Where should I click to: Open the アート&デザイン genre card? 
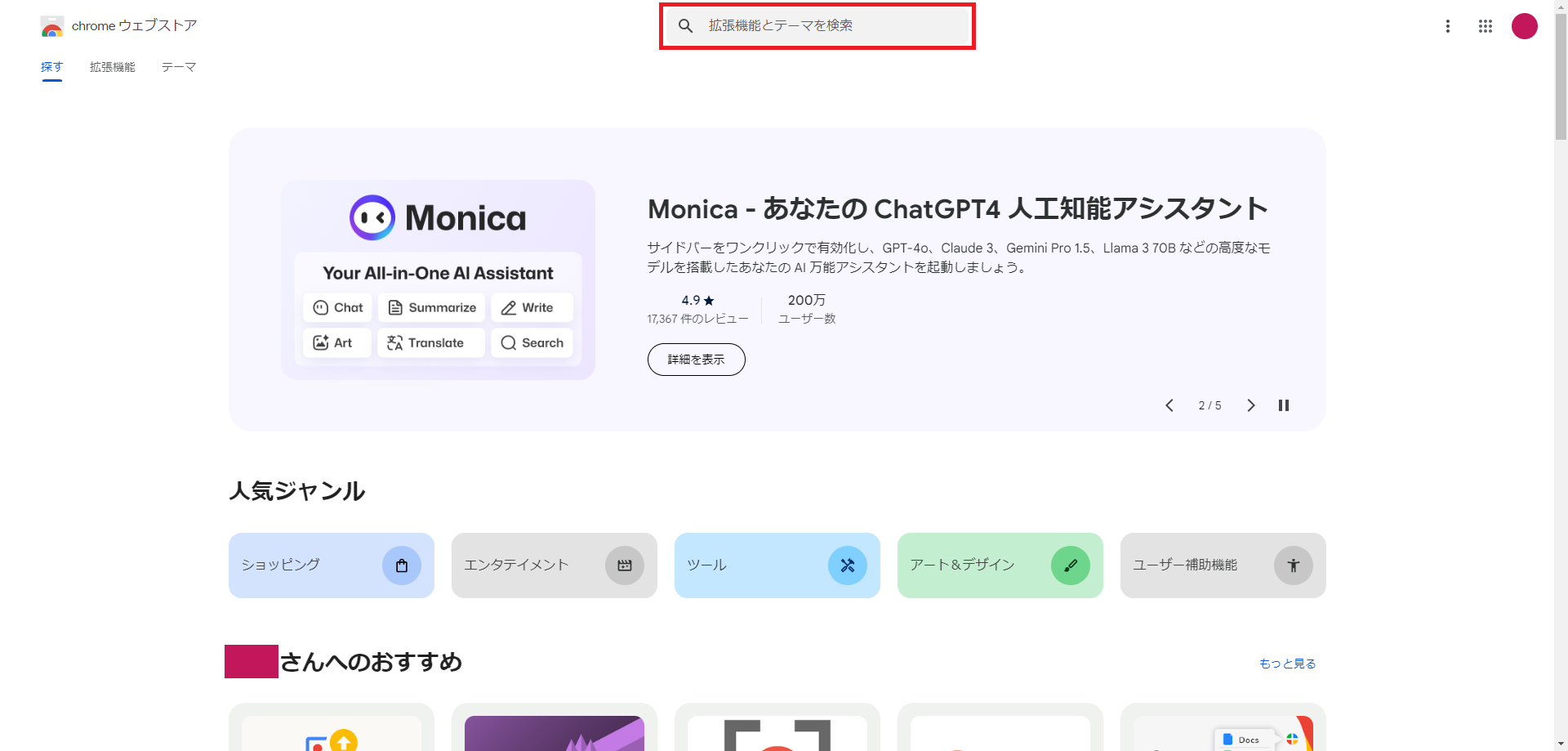point(1000,565)
